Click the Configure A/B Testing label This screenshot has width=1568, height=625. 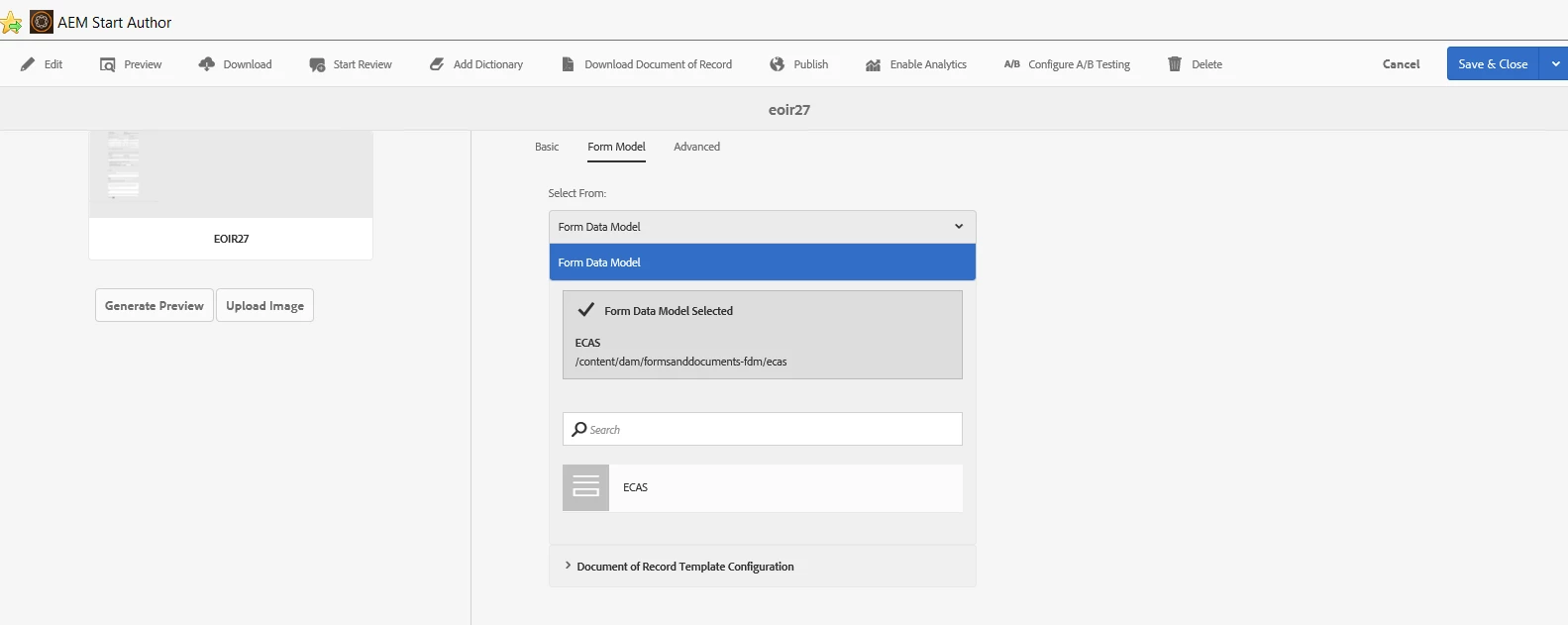pyautogui.click(x=1079, y=64)
